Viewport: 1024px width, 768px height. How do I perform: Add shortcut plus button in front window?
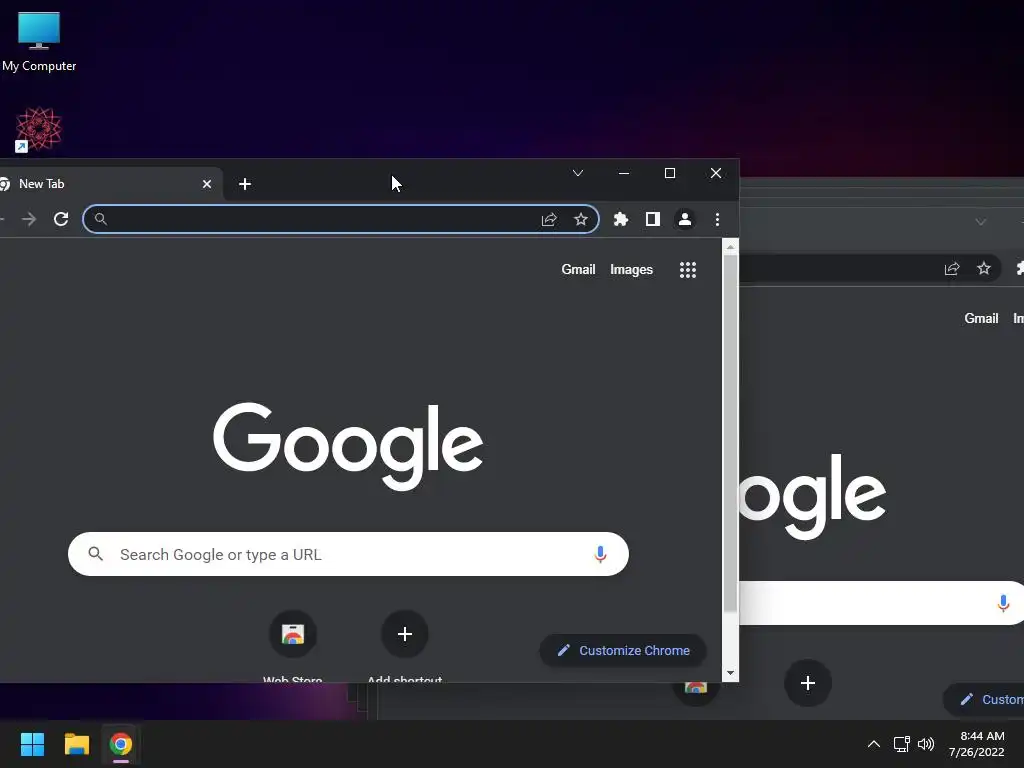click(x=405, y=633)
